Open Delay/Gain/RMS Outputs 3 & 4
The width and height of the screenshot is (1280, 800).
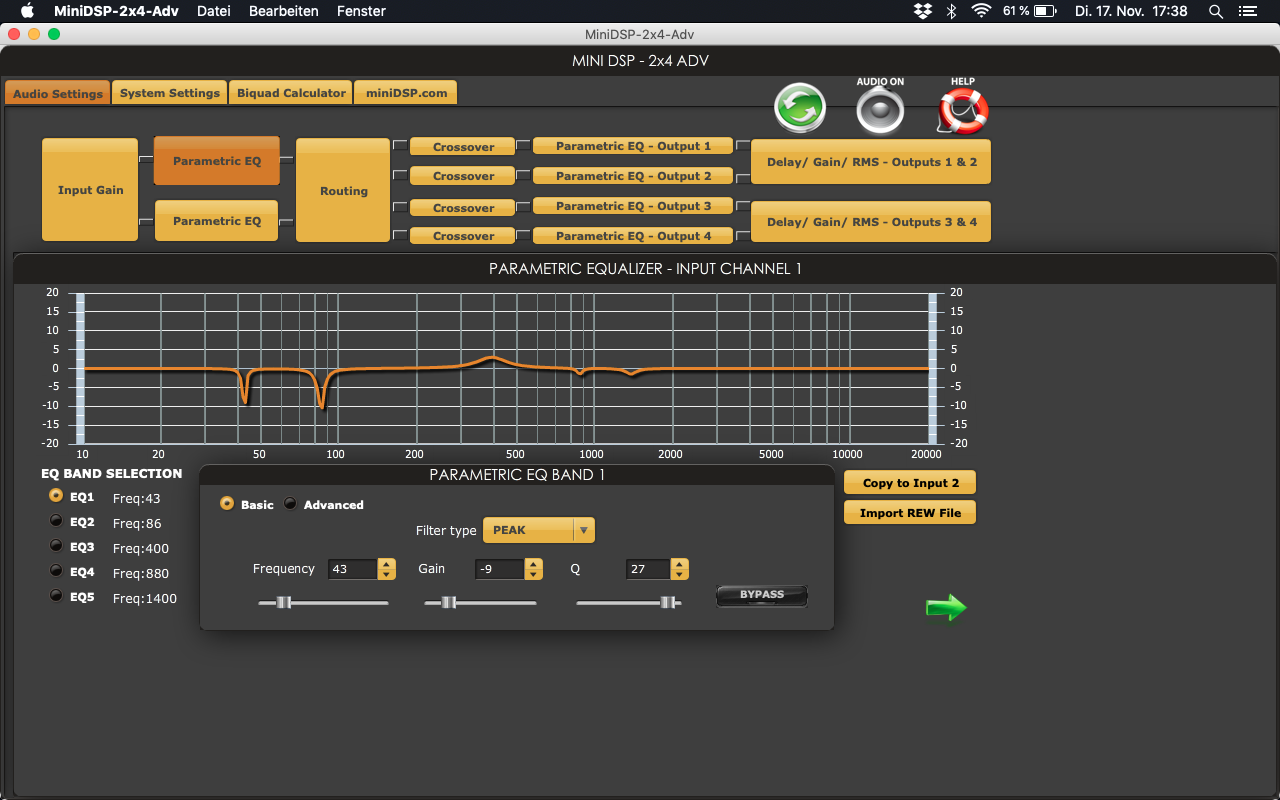(871, 222)
